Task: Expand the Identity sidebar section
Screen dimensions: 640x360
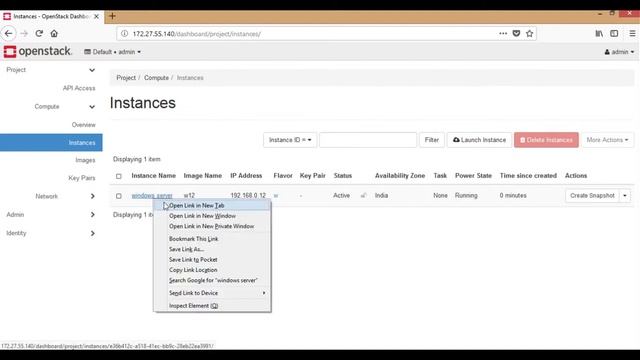Action: 93,233
